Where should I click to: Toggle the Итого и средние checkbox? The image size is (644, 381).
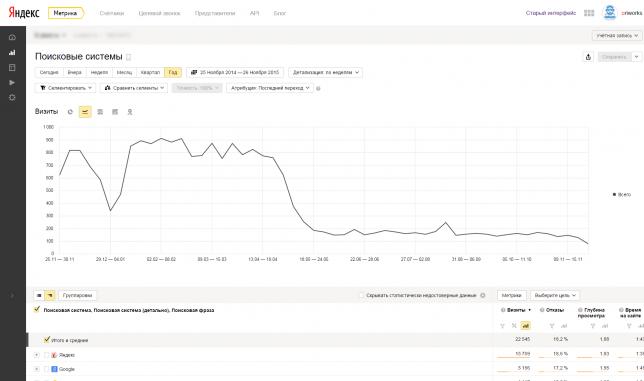(x=47, y=340)
